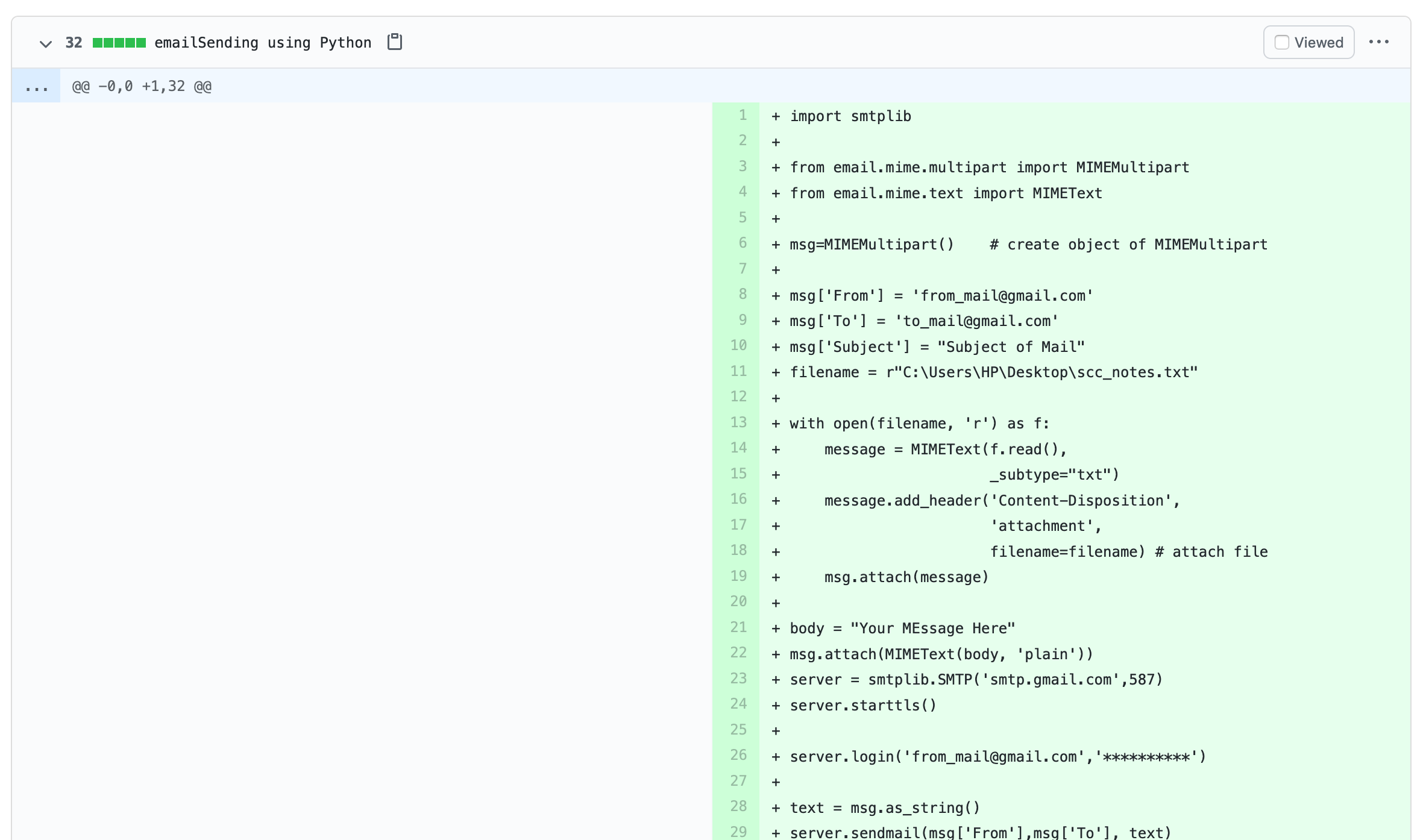Image resolution: width=1426 pixels, height=840 pixels.
Task: Click the server.login code line
Action: [997, 757]
